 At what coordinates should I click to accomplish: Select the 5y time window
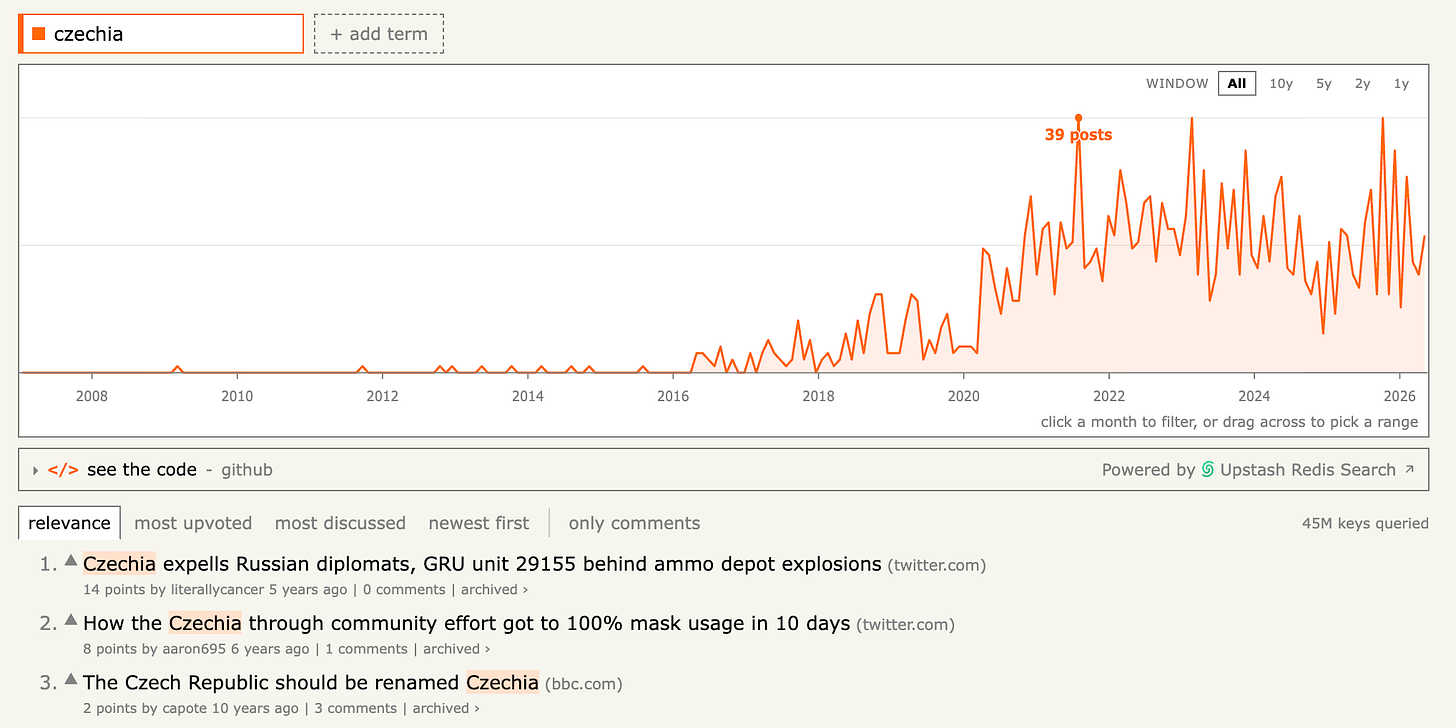tap(1323, 83)
